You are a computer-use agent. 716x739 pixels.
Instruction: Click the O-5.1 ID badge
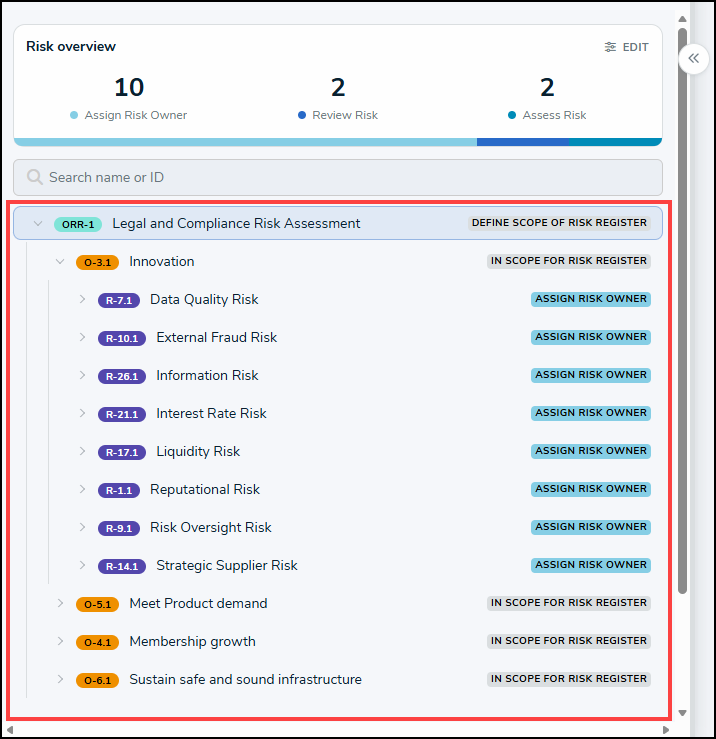(x=97, y=604)
